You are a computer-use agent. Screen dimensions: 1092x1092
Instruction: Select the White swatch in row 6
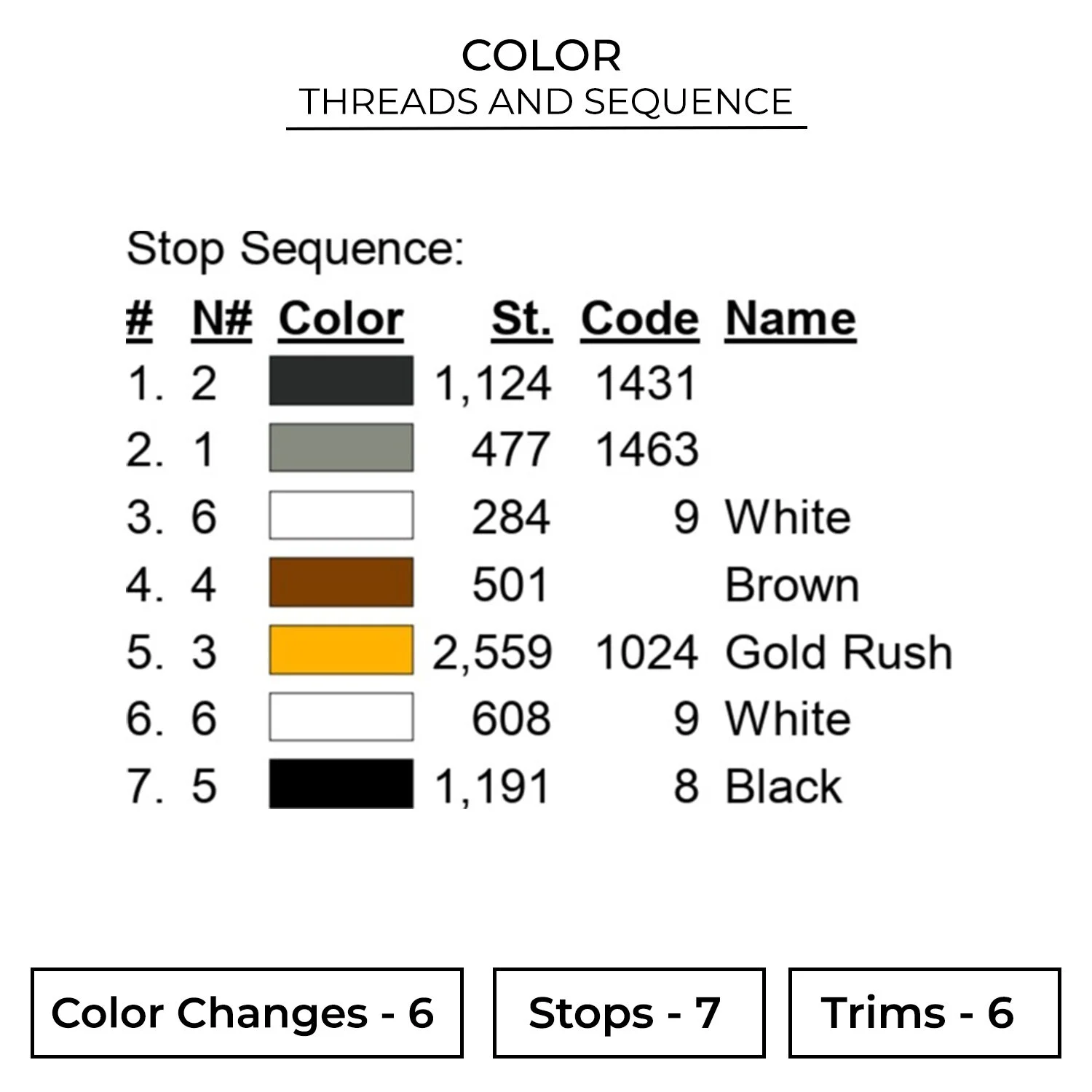[x=341, y=717]
